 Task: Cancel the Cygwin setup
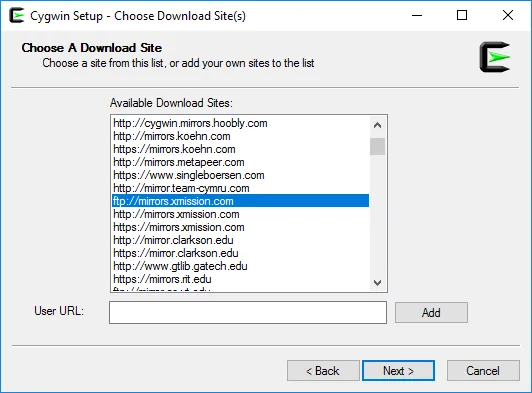pos(483,371)
